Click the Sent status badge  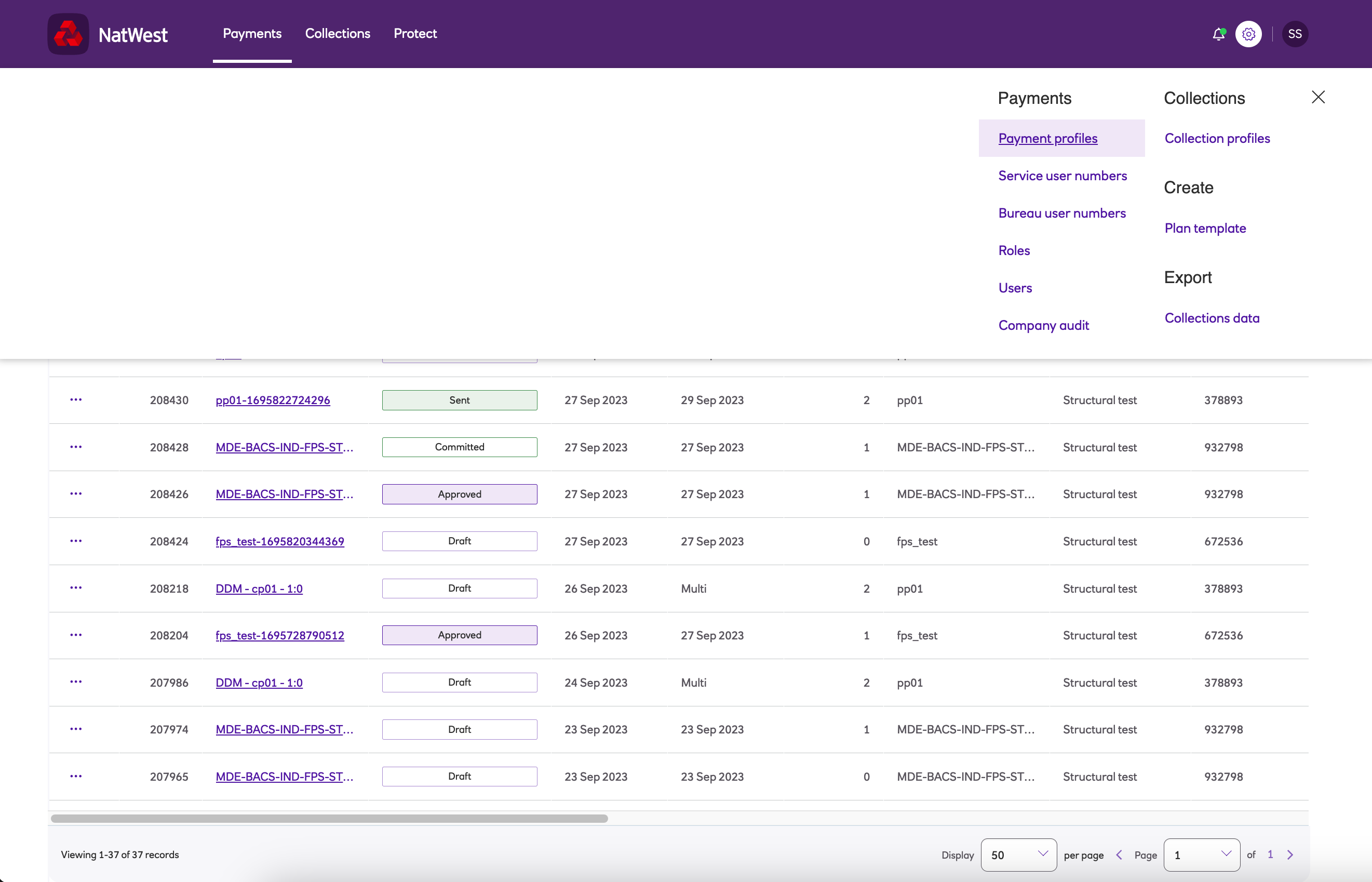point(459,400)
